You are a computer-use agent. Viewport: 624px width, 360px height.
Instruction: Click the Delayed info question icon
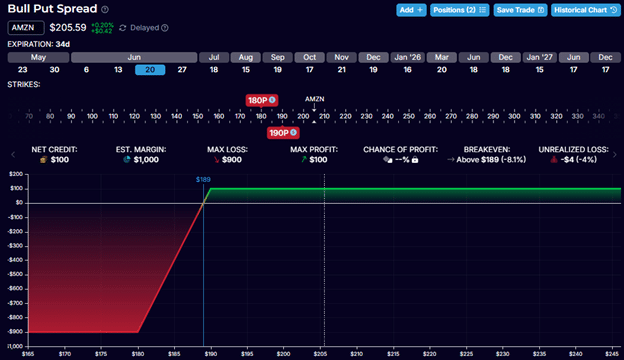[165, 28]
